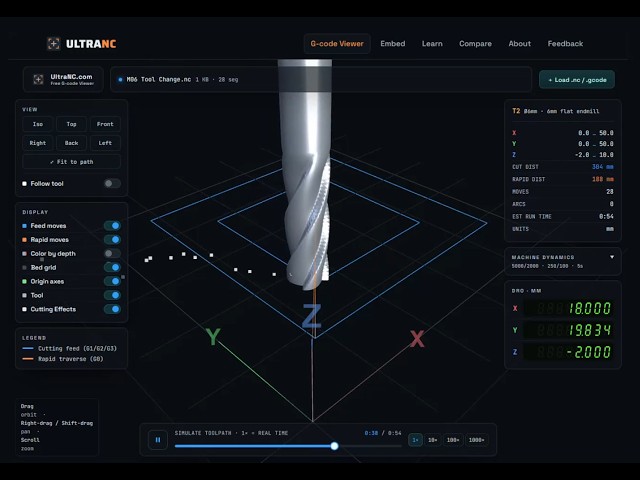Viewport: 640px width, 480px height.
Task: Toggle the Follow tool switch
Action: [x=112, y=184]
